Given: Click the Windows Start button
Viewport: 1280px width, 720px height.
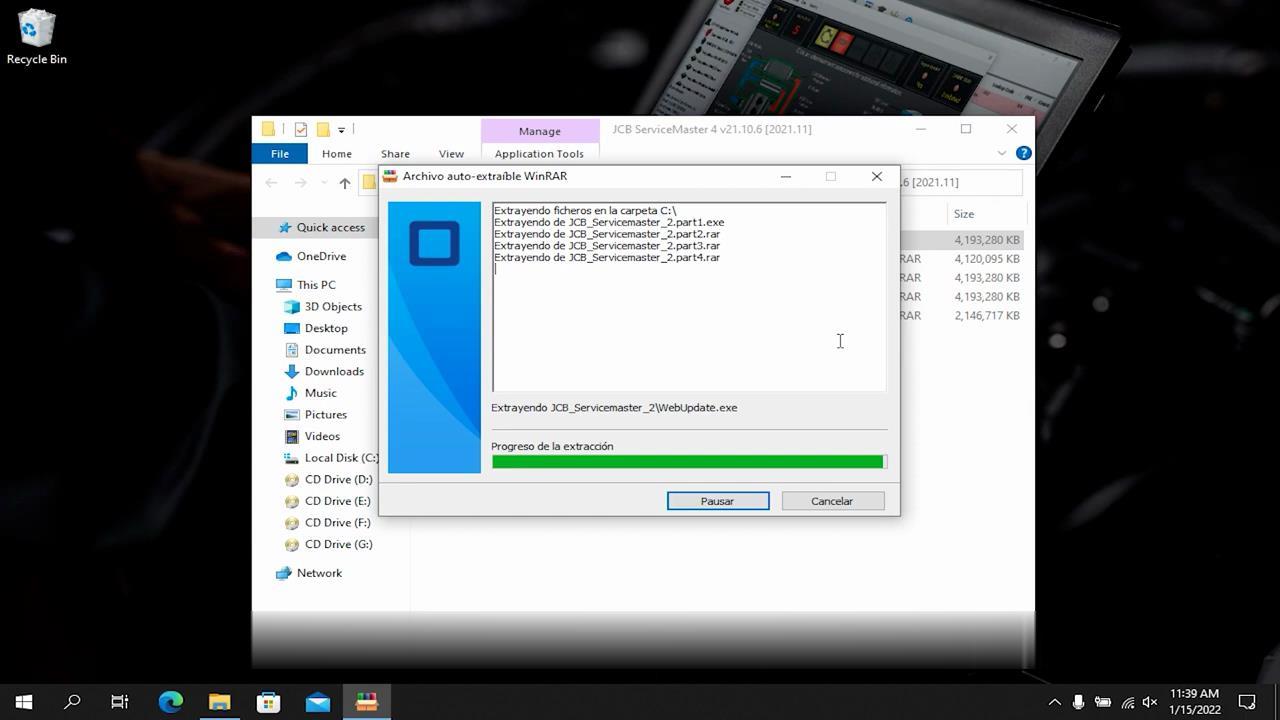Looking at the screenshot, I should [x=24, y=702].
